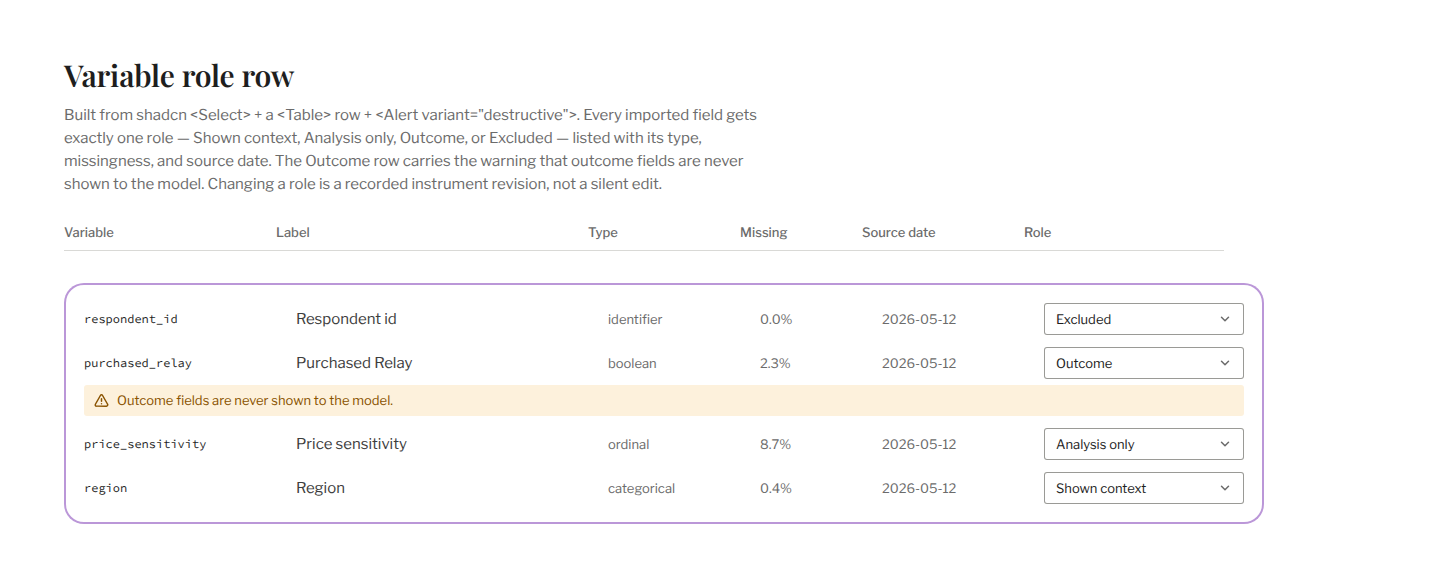Click the Type column header
Screen dimensions: 1440x588
(x=603, y=232)
